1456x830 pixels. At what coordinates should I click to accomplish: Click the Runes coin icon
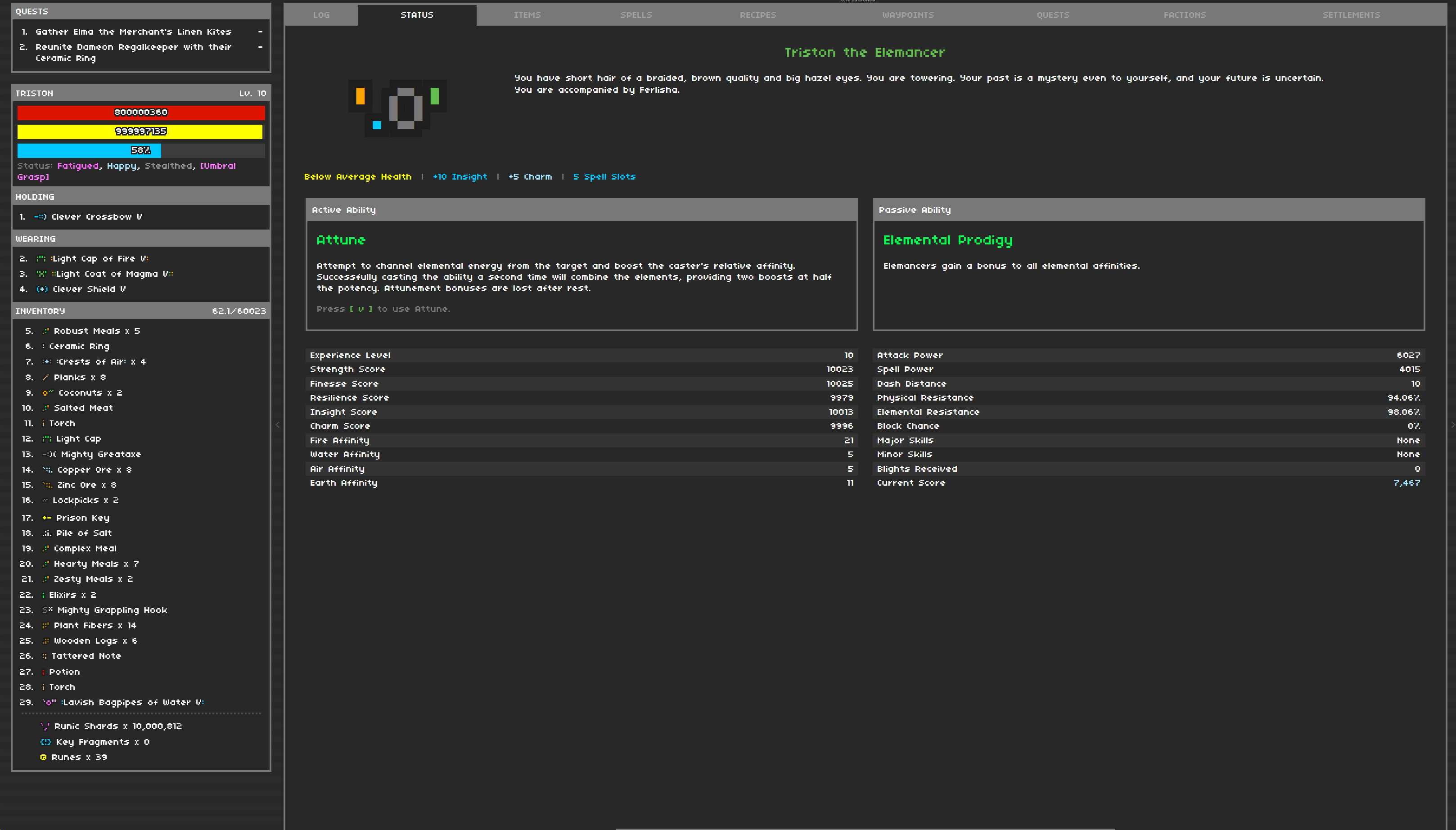[x=43, y=757]
